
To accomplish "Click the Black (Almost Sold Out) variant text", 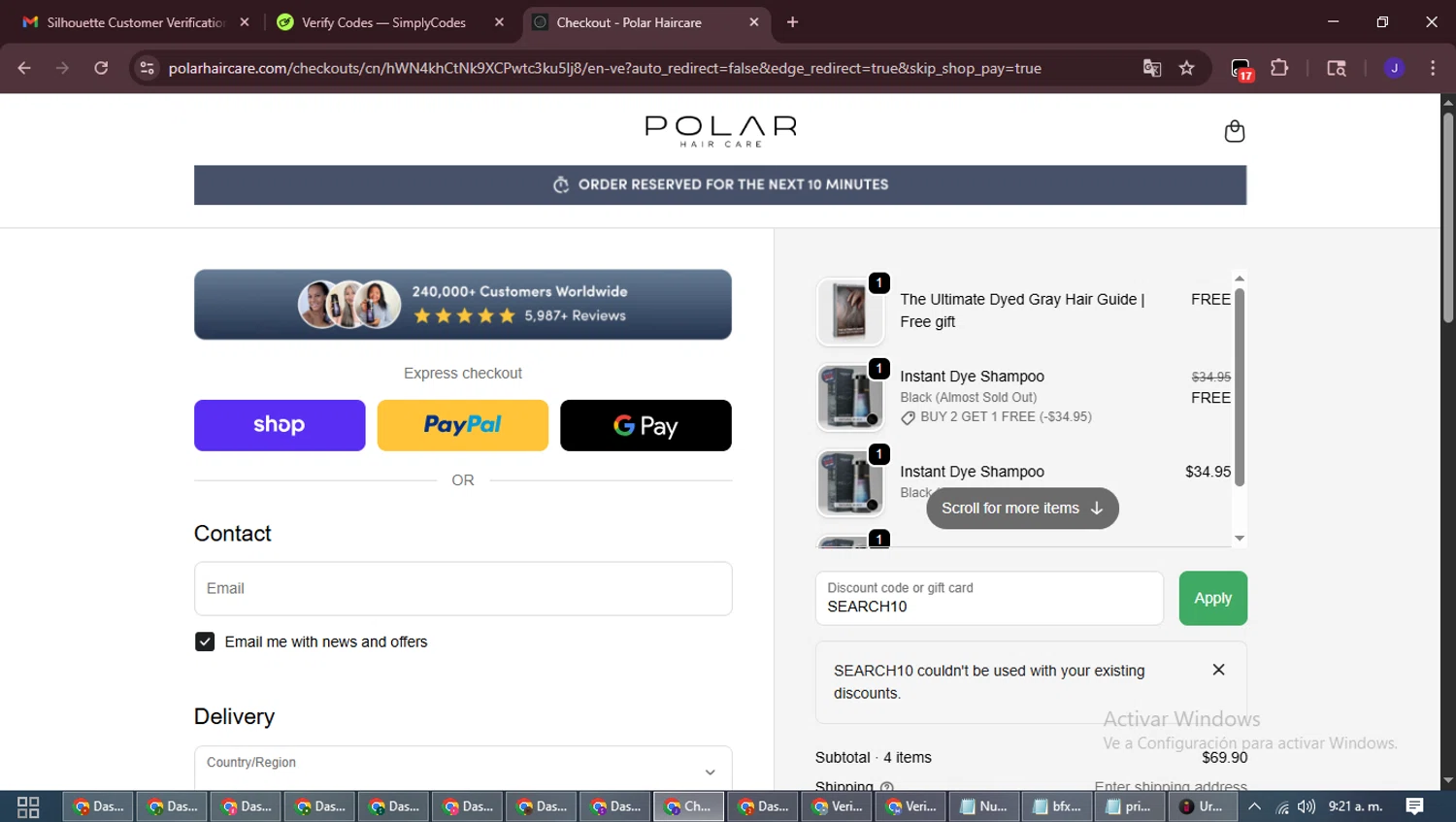I will (x=968, y=397).
